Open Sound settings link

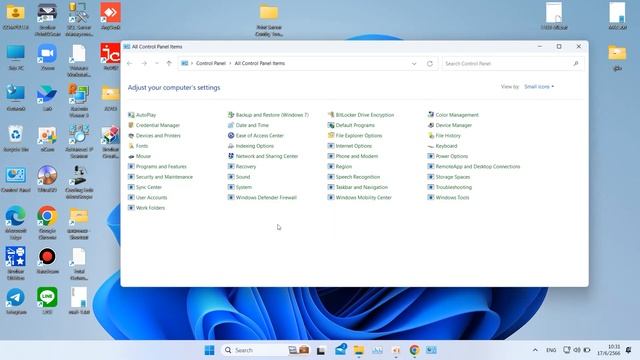[x=243, y=177]
